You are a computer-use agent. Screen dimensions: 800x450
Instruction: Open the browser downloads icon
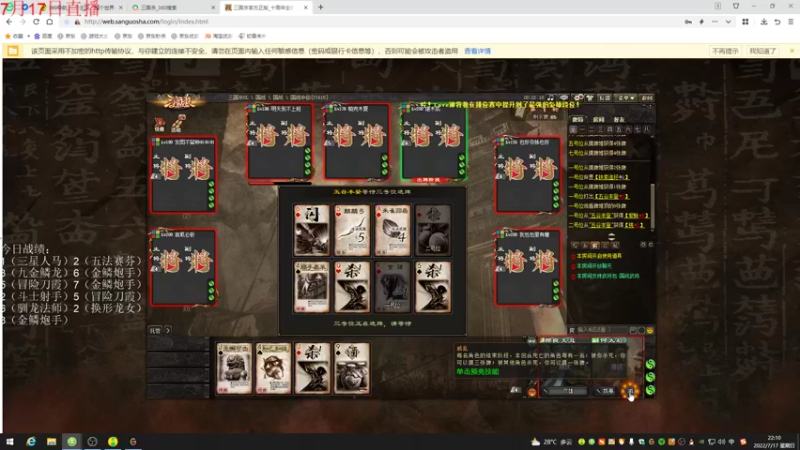764,22
